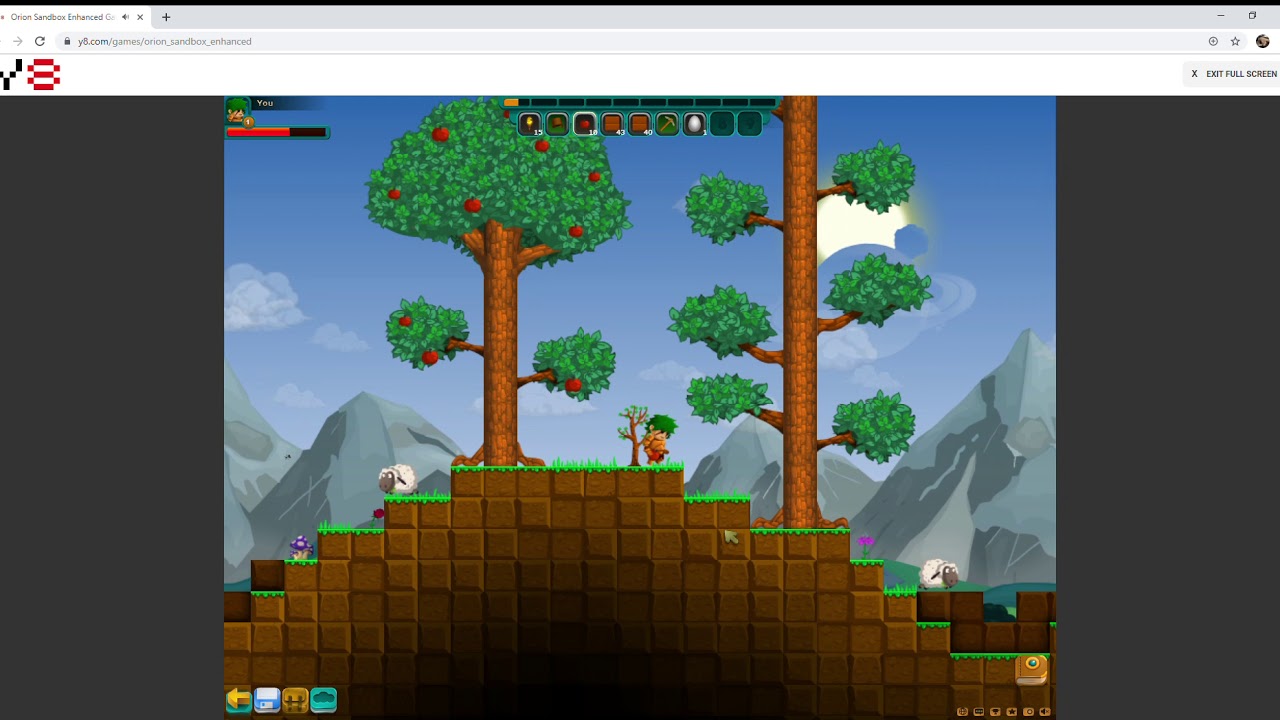
Task: Close the Orion Sandbox Enhanced tab
Action: tap(140, 17)
